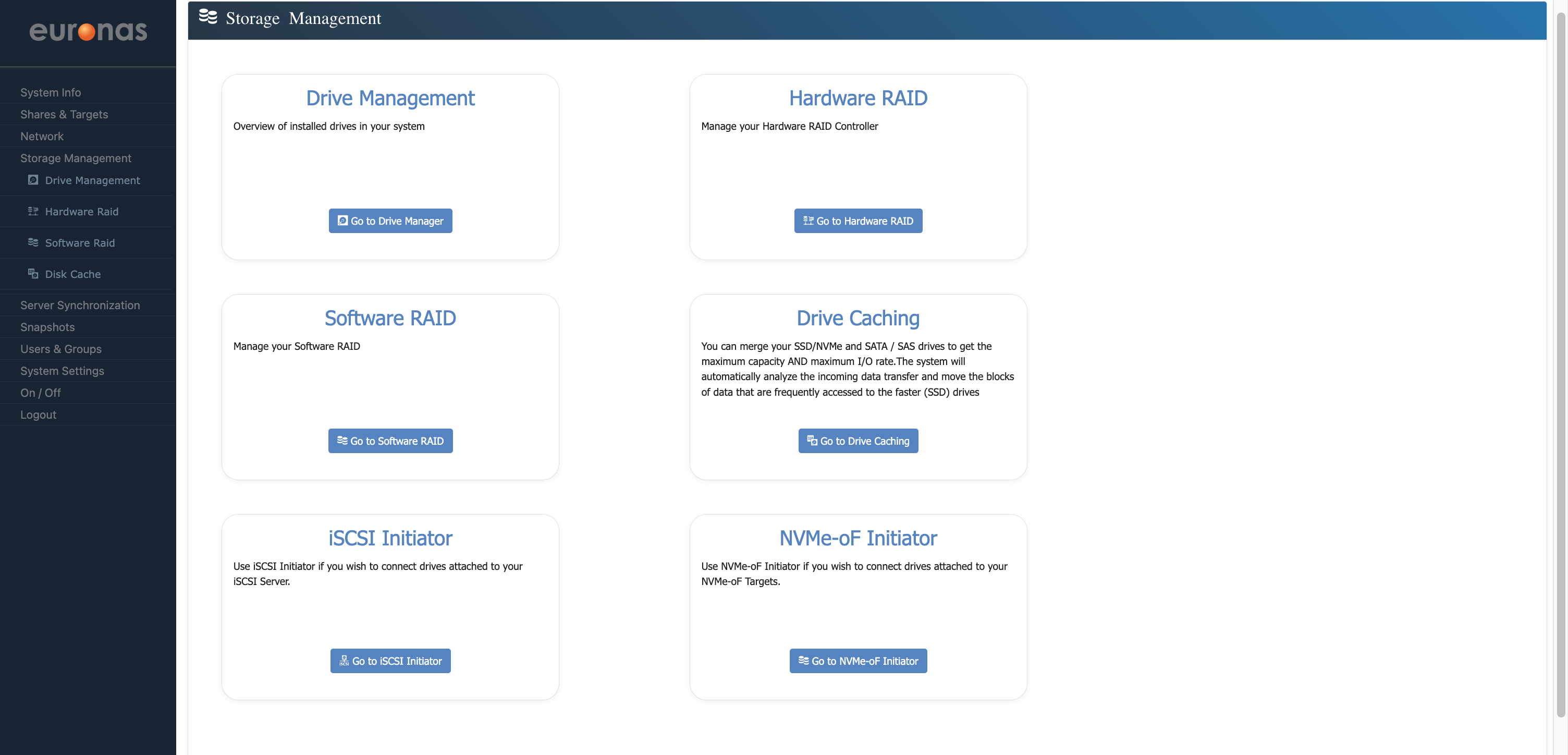Click the Hardware Raid sidebar icon
This screenshot has width=1568, height=755.
click(x=33, y=211)
